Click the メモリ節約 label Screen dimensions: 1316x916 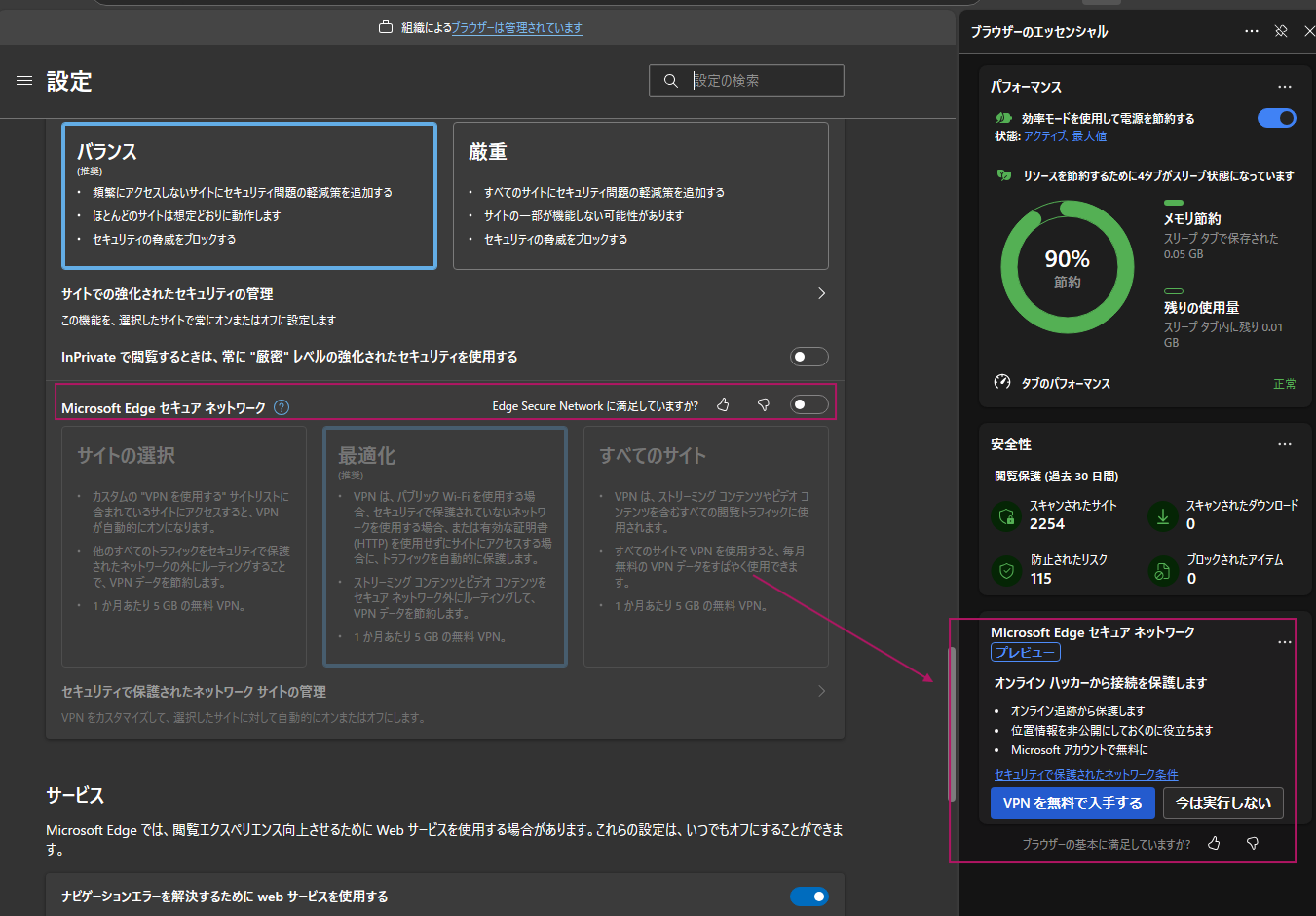pos(1192,219)
